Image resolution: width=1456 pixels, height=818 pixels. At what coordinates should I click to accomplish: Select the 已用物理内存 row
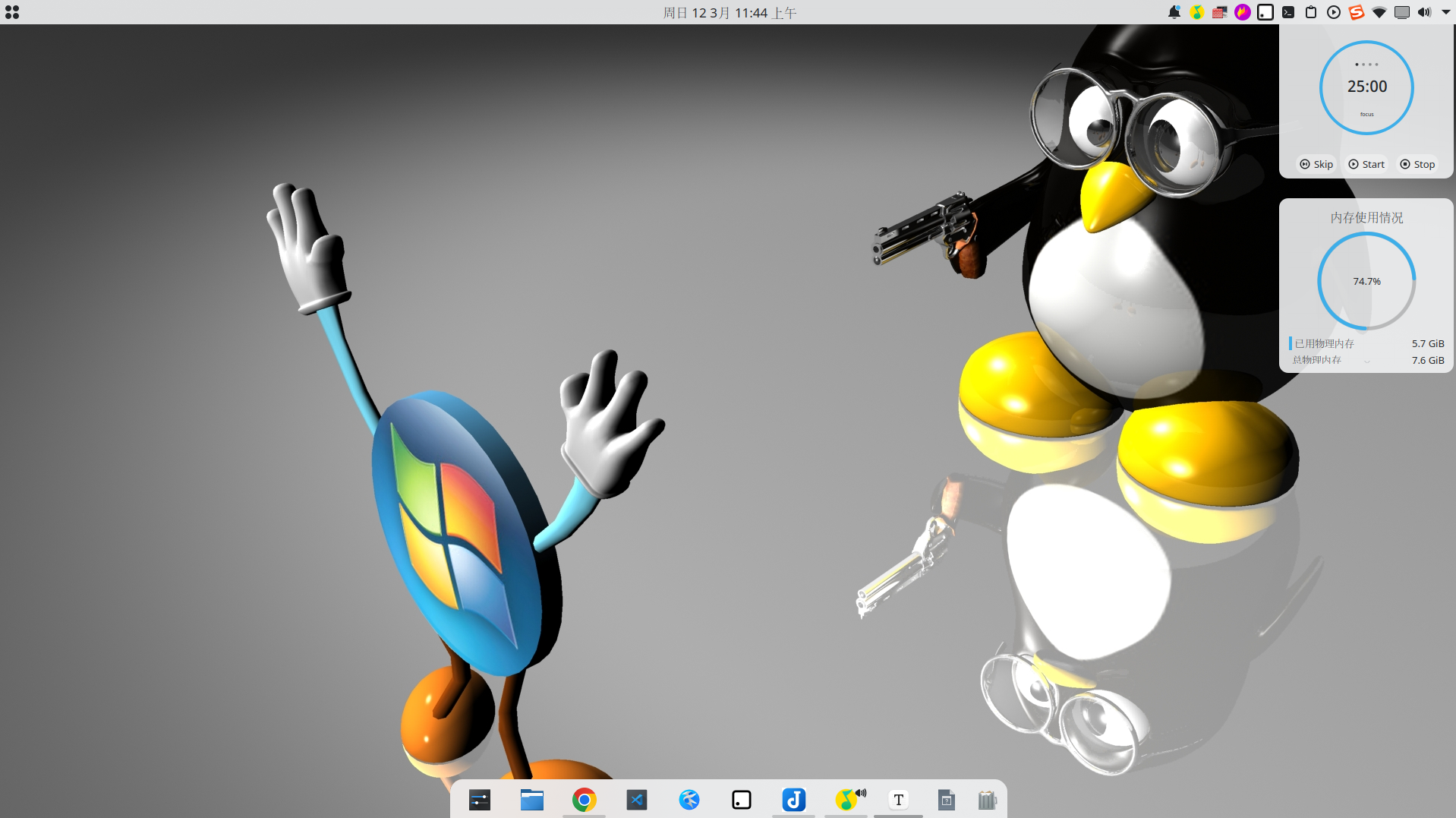1366,343
